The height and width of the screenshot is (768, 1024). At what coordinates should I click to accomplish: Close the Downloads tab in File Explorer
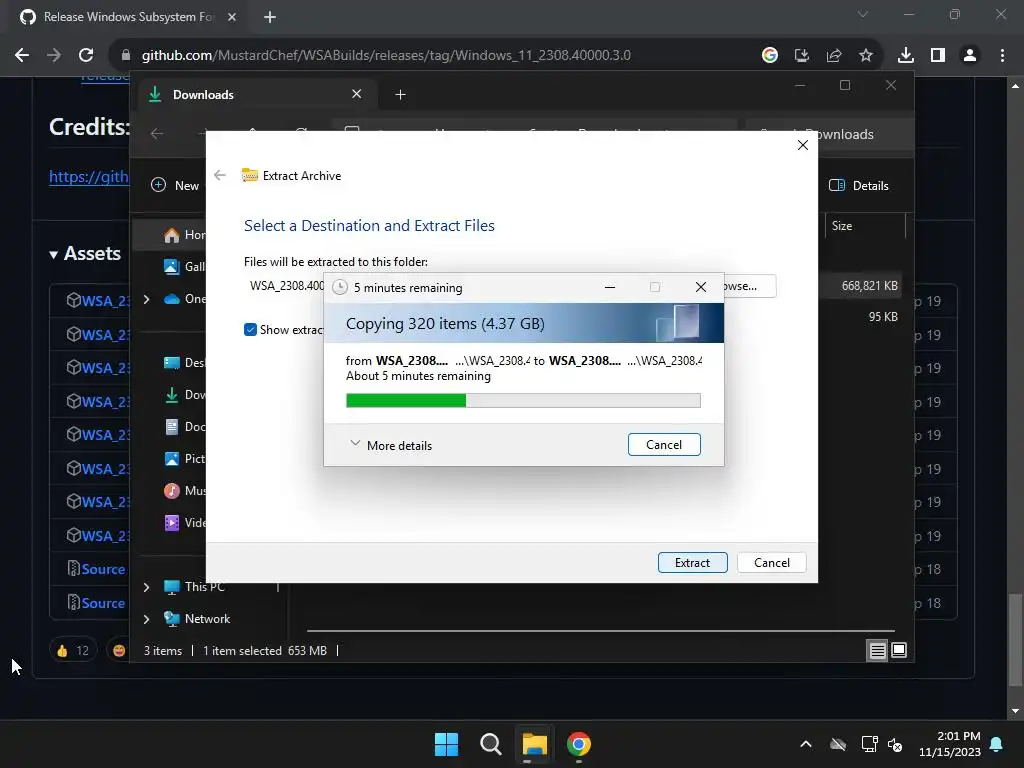357,94
